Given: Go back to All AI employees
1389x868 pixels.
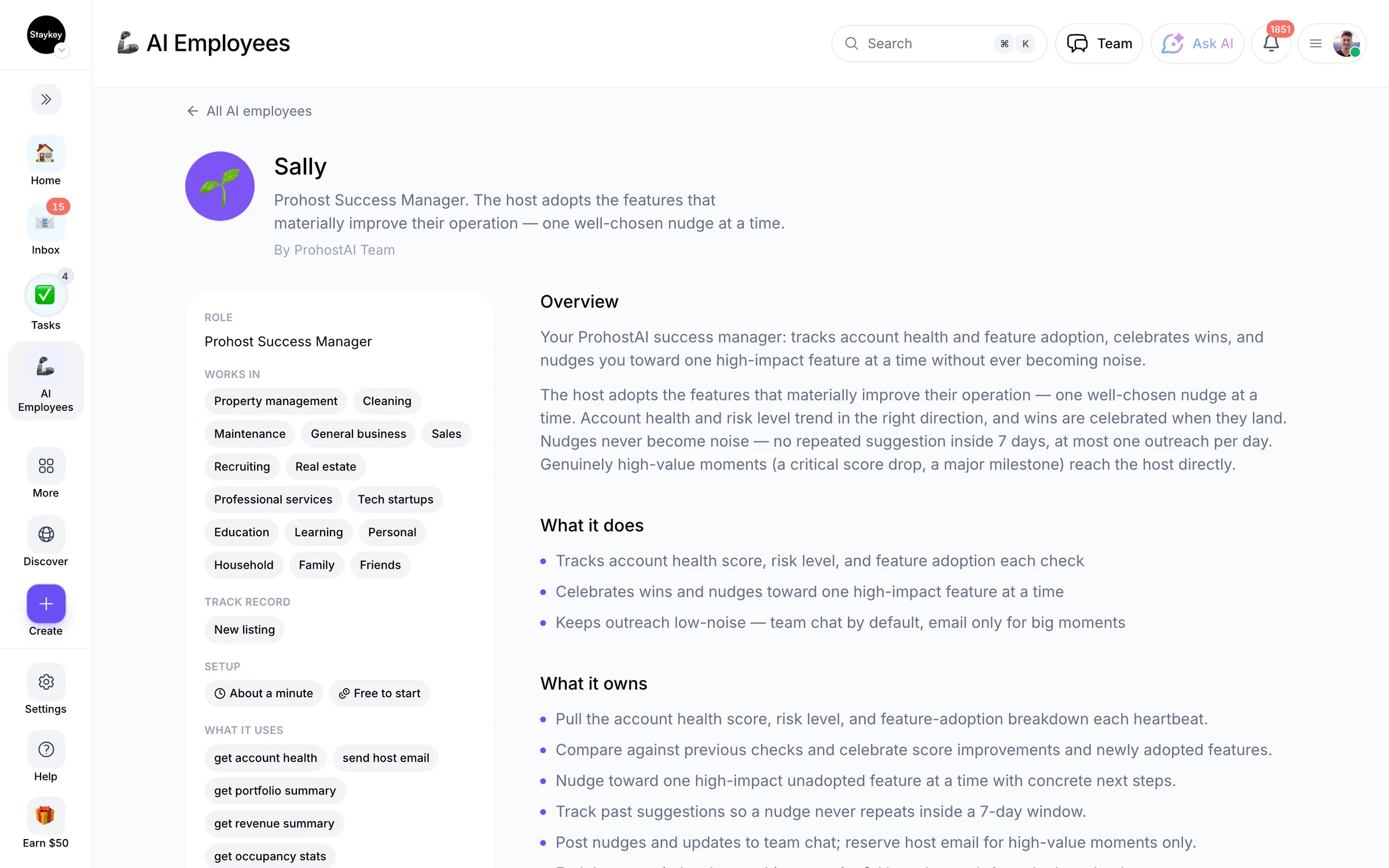Looking at the screenshot, I should click(249, 111).
